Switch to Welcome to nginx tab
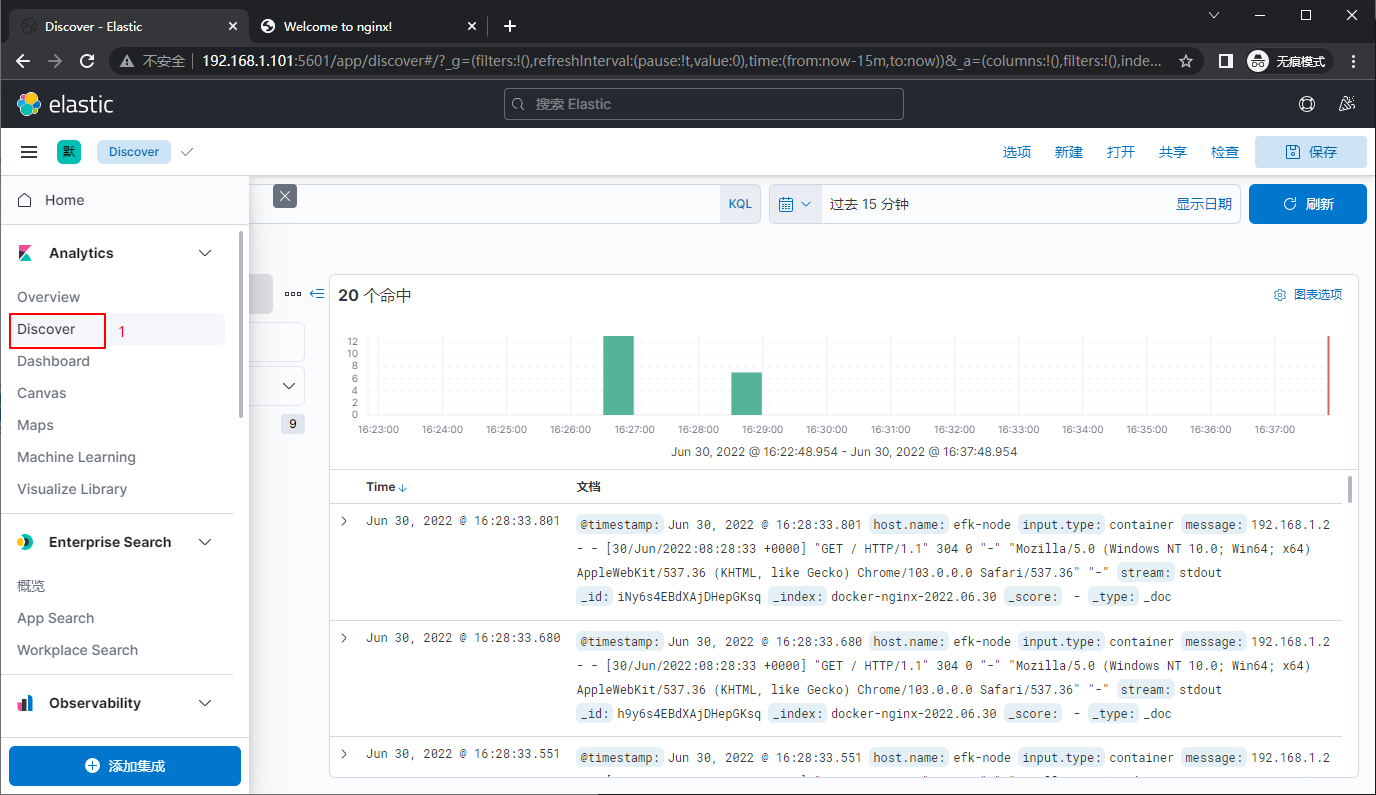 [370, 27]
